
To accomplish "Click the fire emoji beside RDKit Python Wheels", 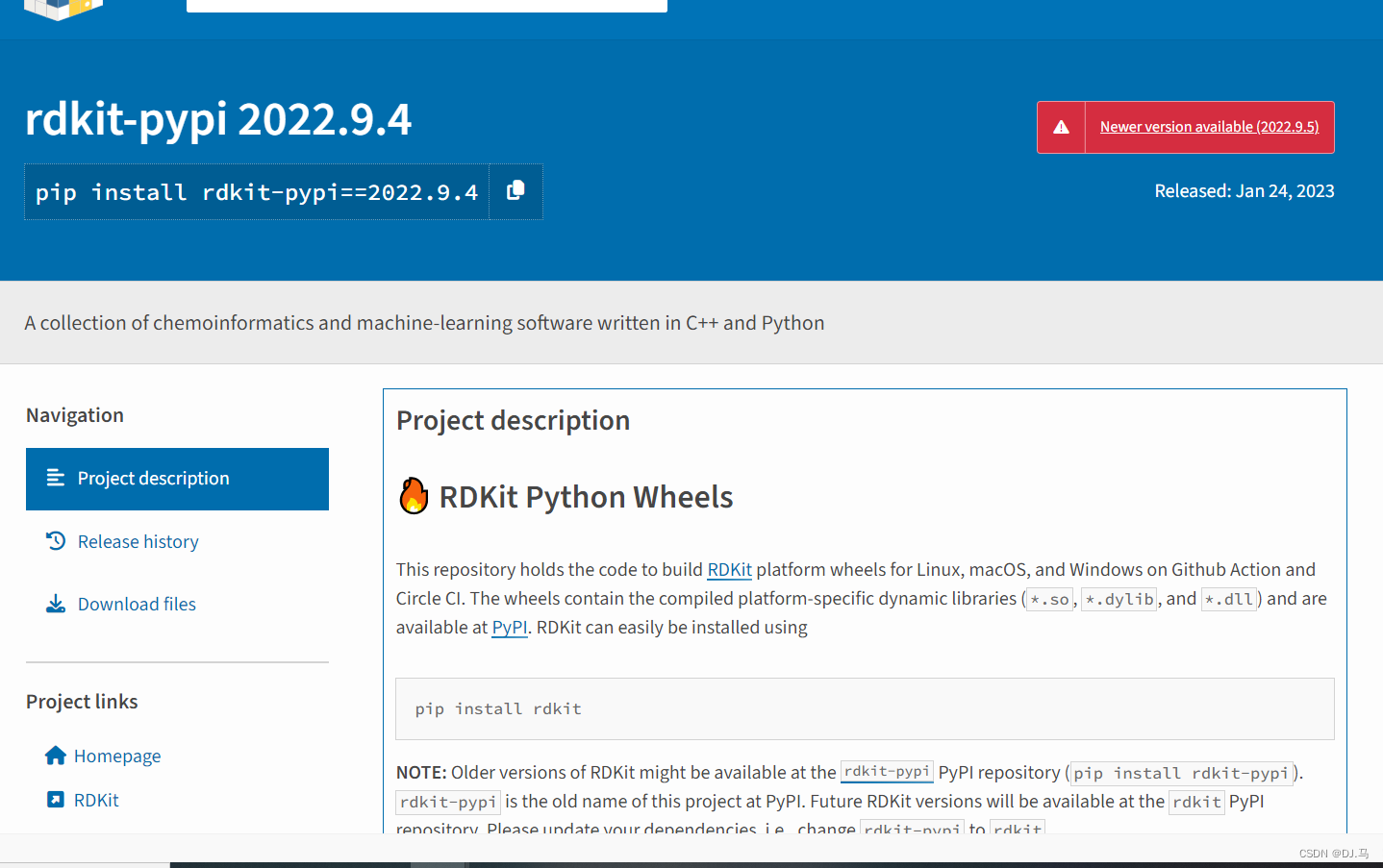I will coord(414,496).
